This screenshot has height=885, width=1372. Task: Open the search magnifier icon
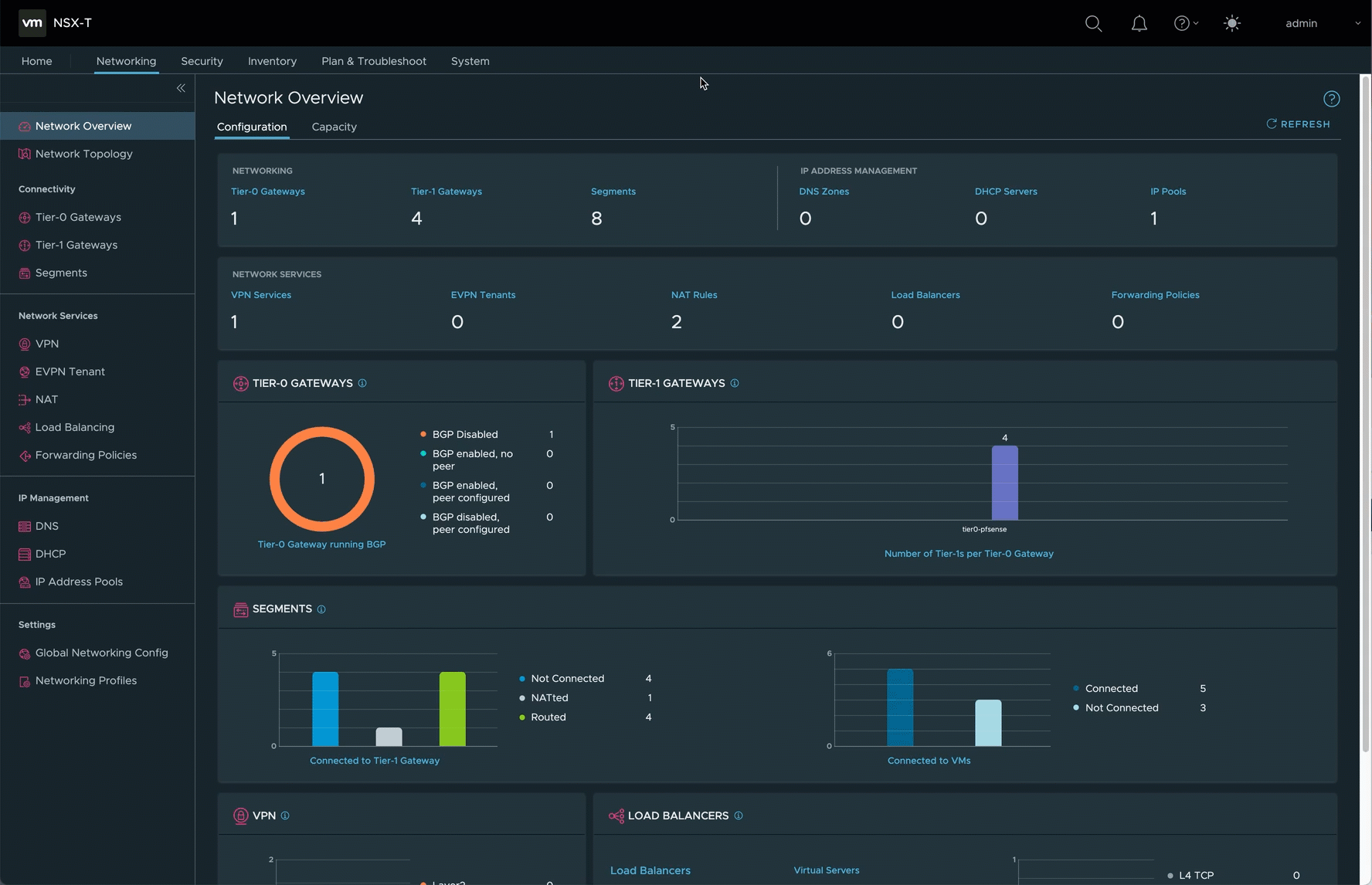click(x=1093, y=23)
